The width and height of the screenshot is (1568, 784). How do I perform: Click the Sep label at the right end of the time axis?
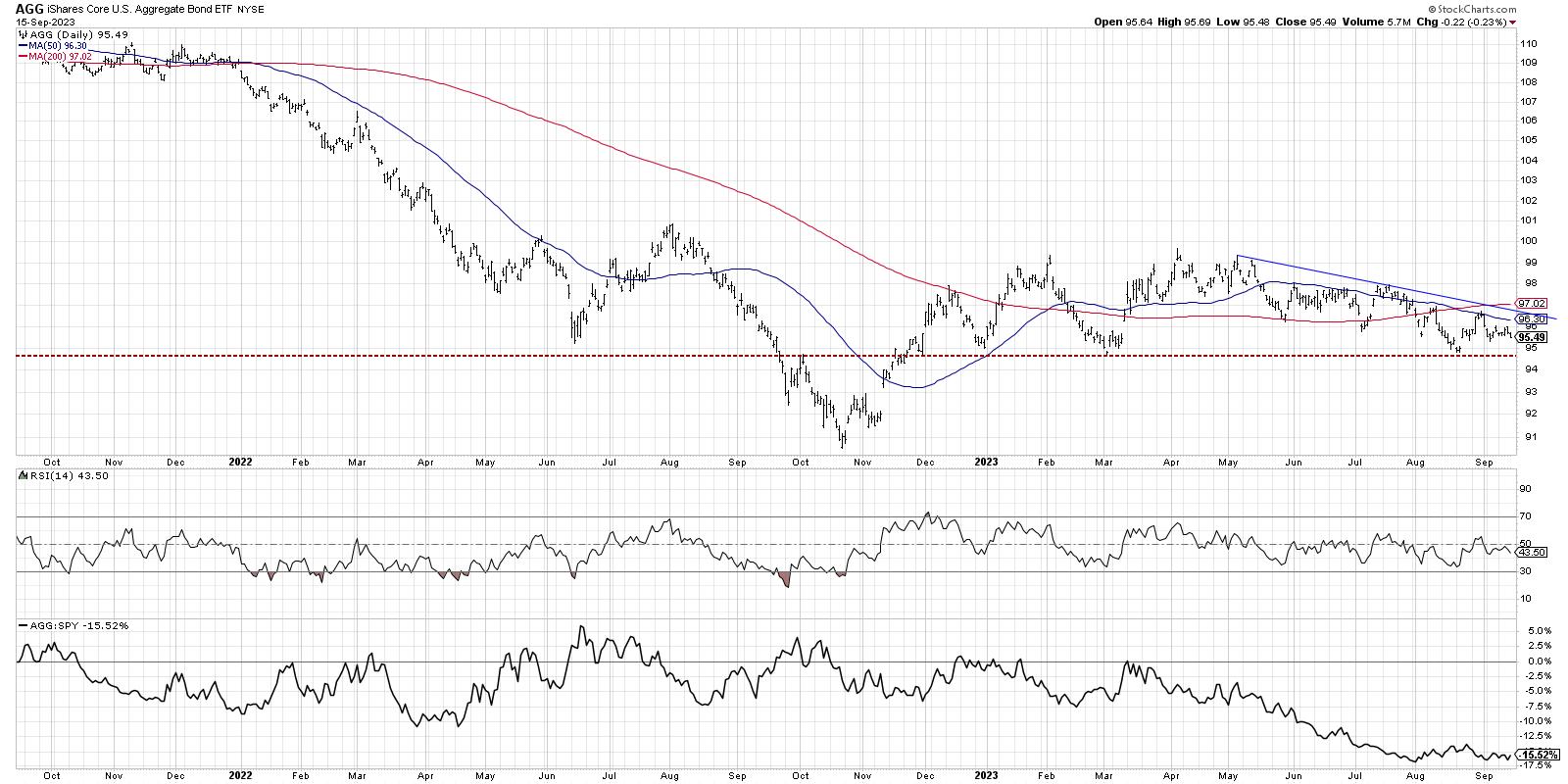pos(1484,461)
